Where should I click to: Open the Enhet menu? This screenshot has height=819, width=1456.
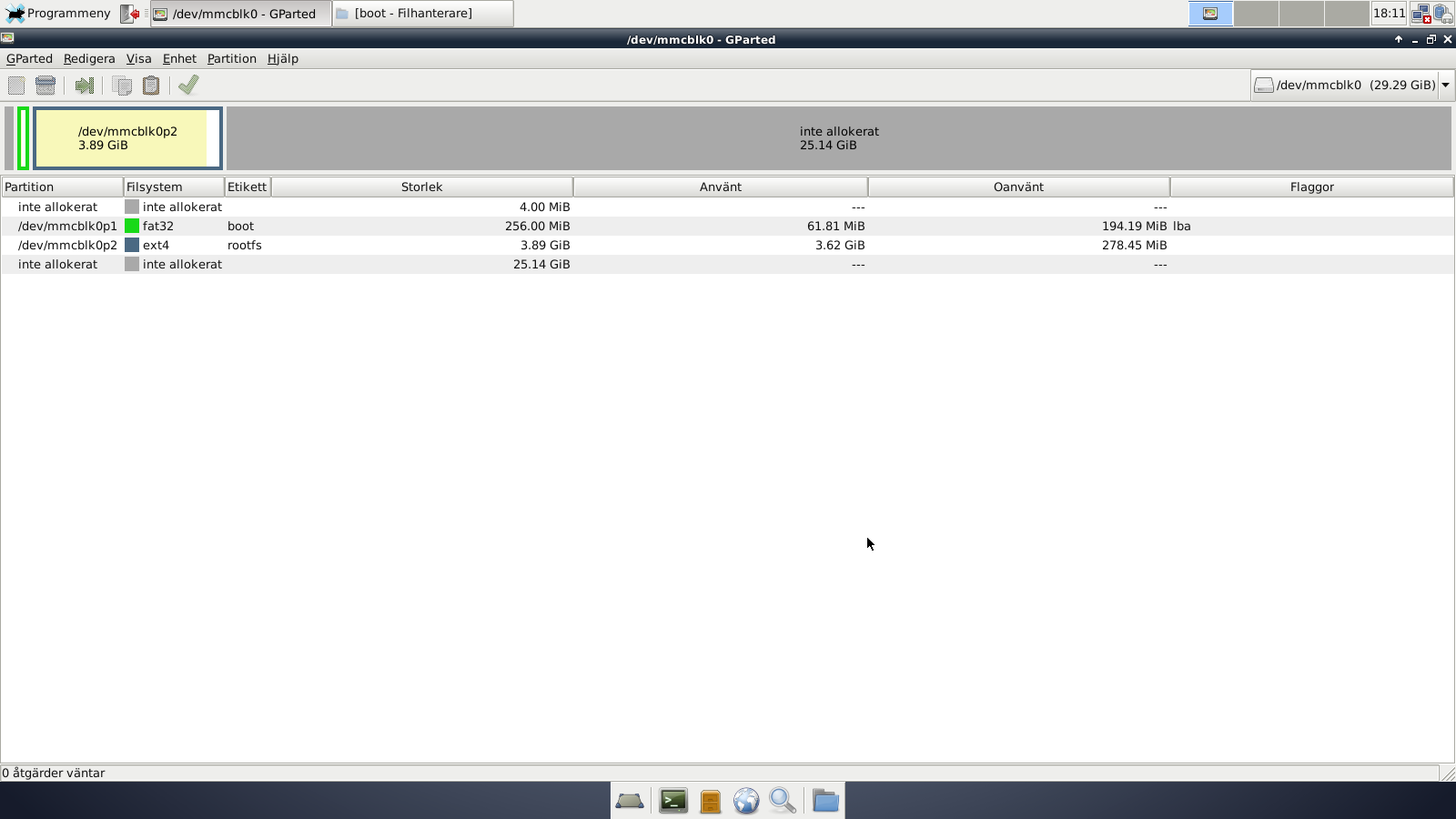[179, 58]
